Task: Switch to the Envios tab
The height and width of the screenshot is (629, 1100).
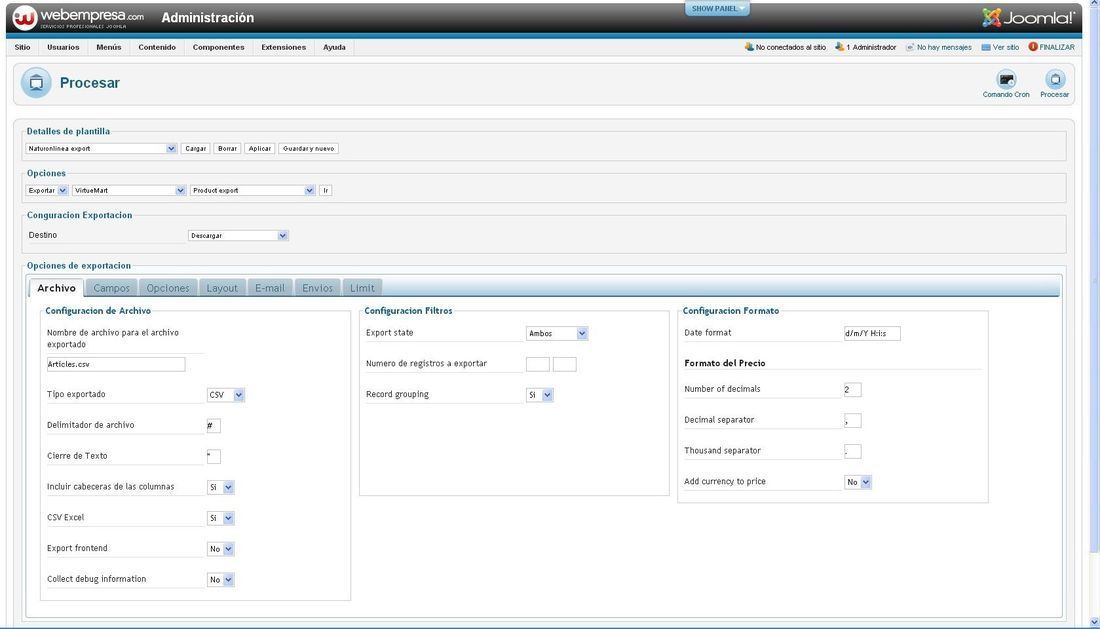Action: click(x=317, y=288)
